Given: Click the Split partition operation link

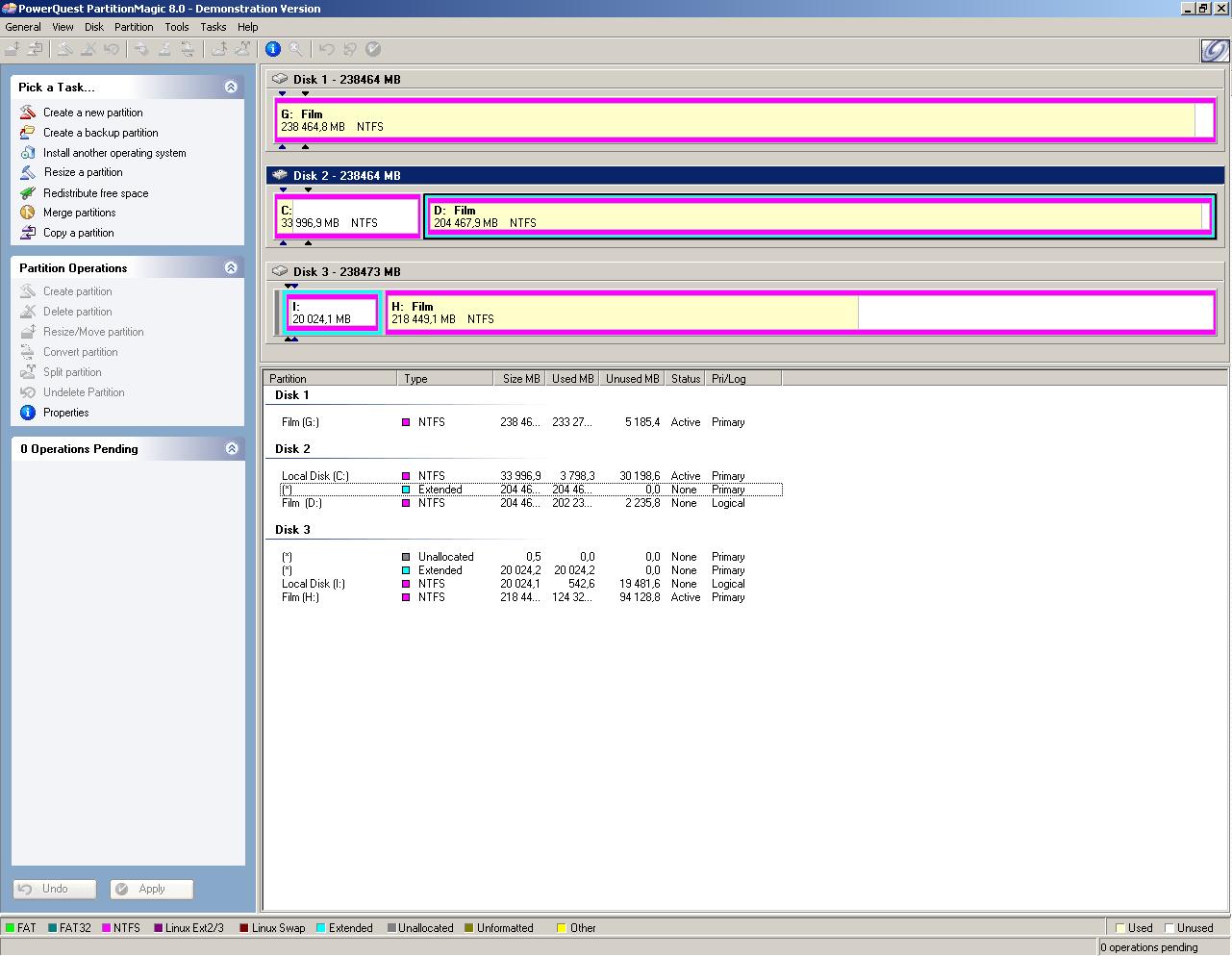Looking at the screenshot, I should [72, 372].
